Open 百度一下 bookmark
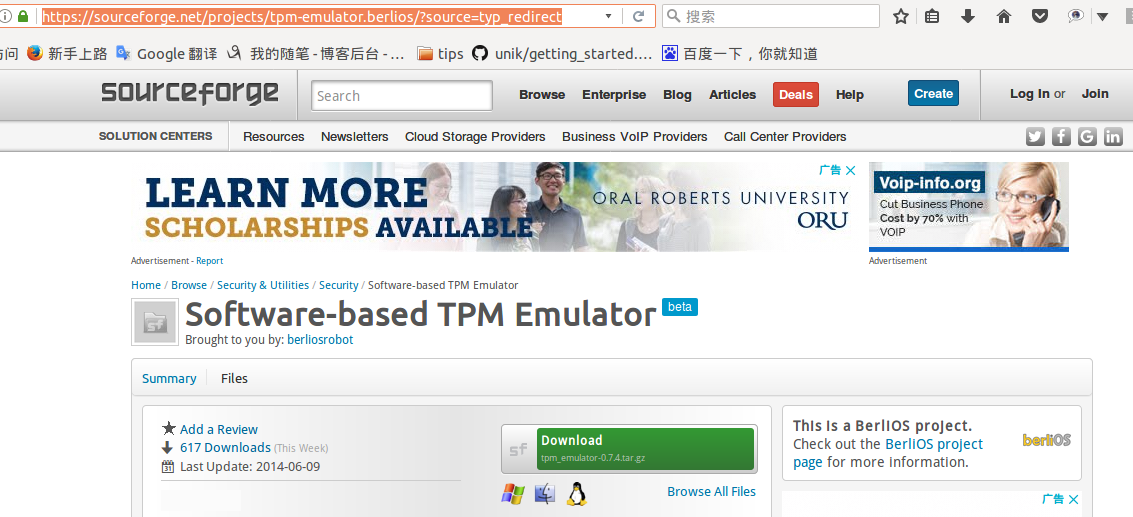The height and width of the screenshot is (517, 1133). point(740,53)
